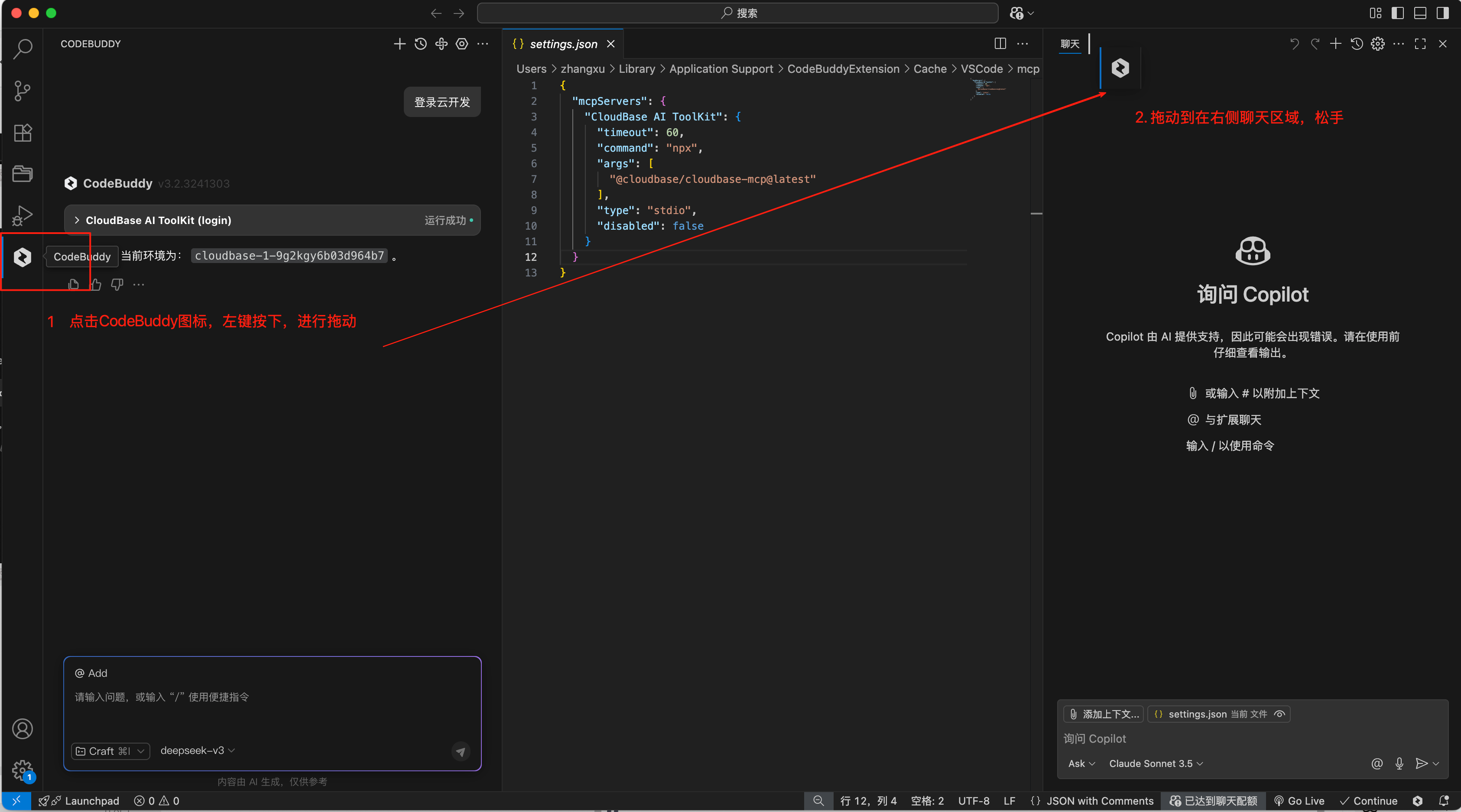Open the Run and Debug view

23,215
